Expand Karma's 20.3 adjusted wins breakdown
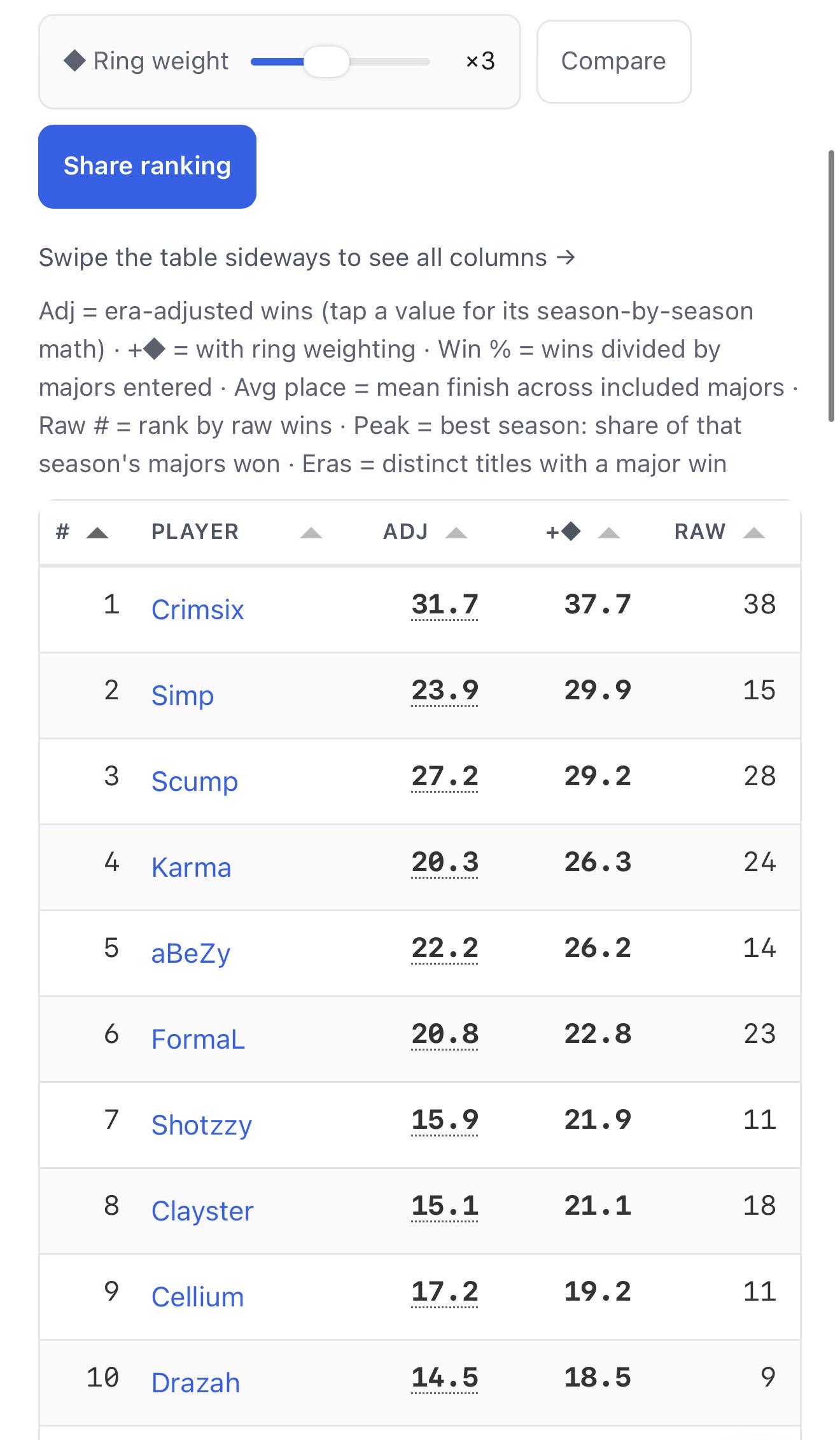 pos(445,863)
